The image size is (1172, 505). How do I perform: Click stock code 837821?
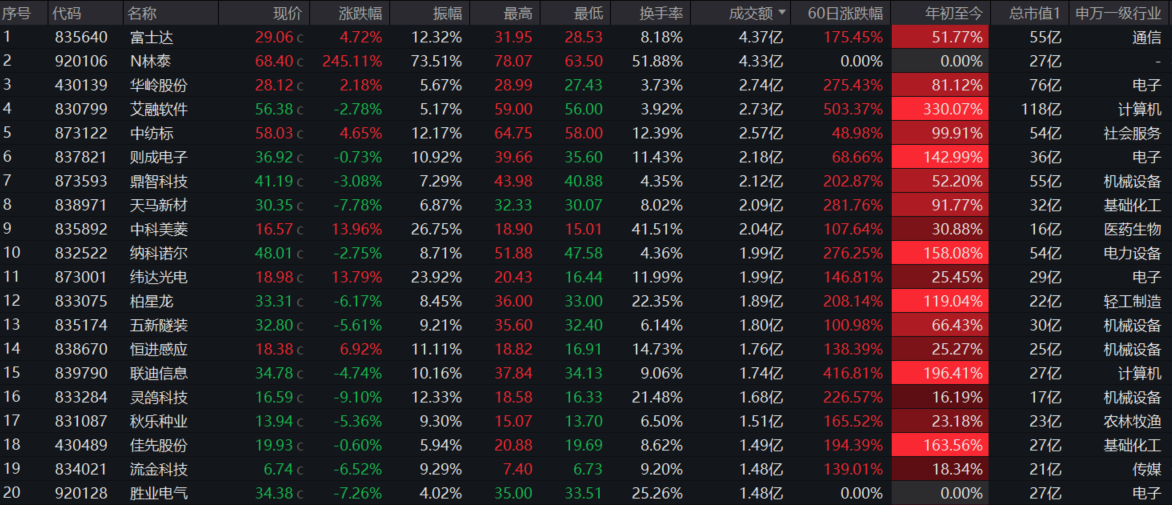81,157
